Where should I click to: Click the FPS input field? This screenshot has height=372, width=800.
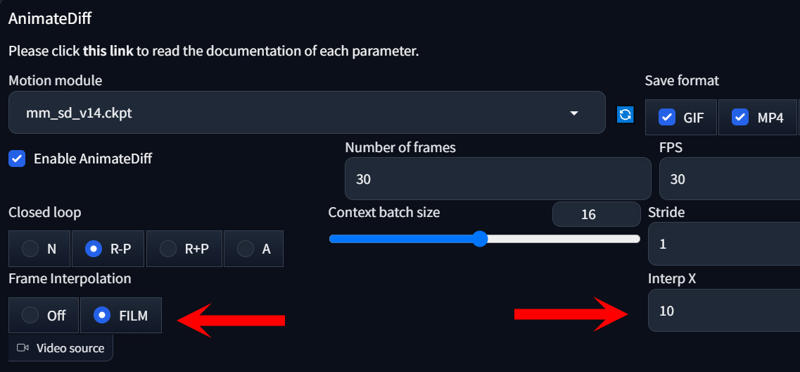[x=730, y=179]
